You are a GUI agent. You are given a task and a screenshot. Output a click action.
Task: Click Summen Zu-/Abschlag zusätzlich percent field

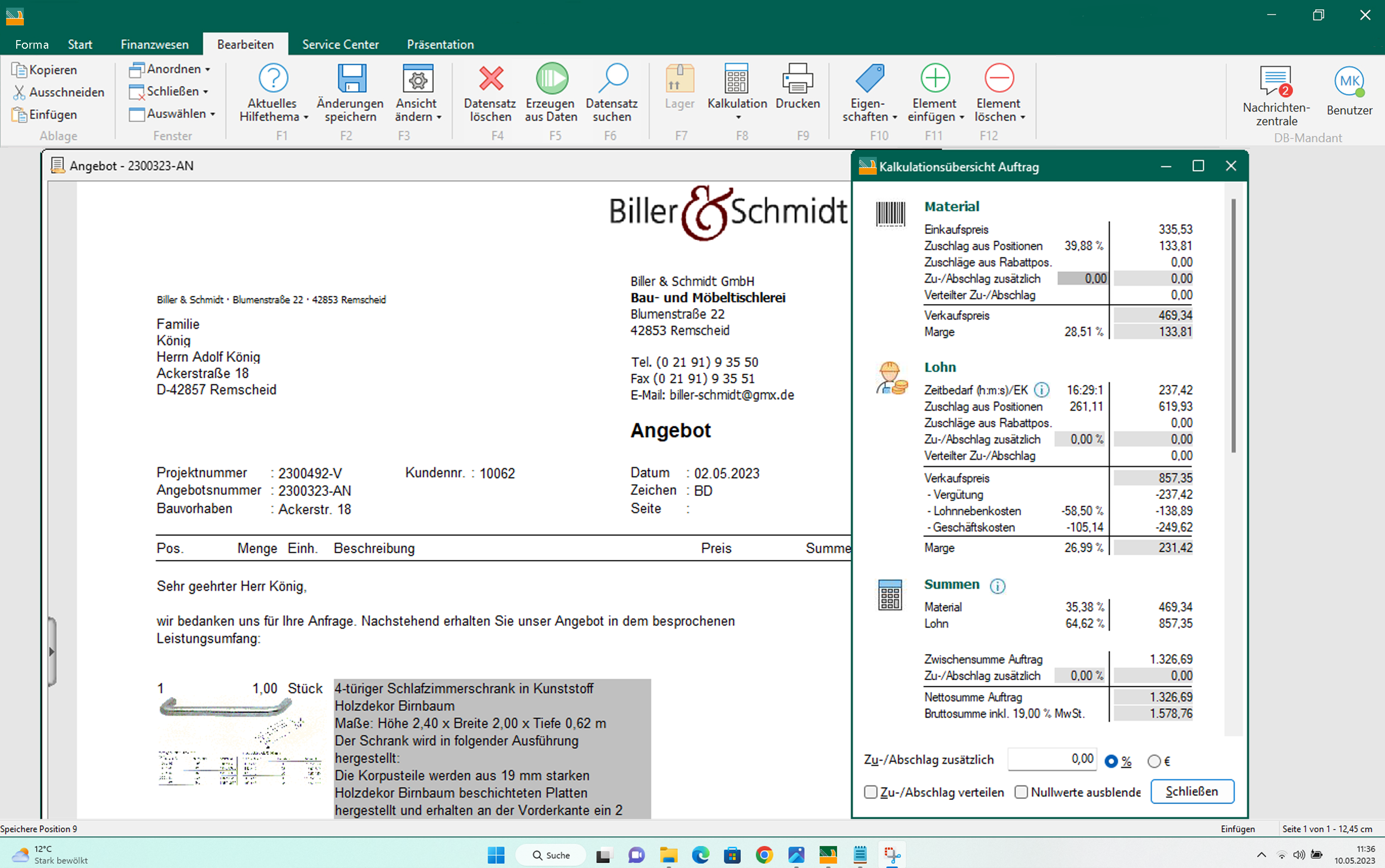point(1080,676)
